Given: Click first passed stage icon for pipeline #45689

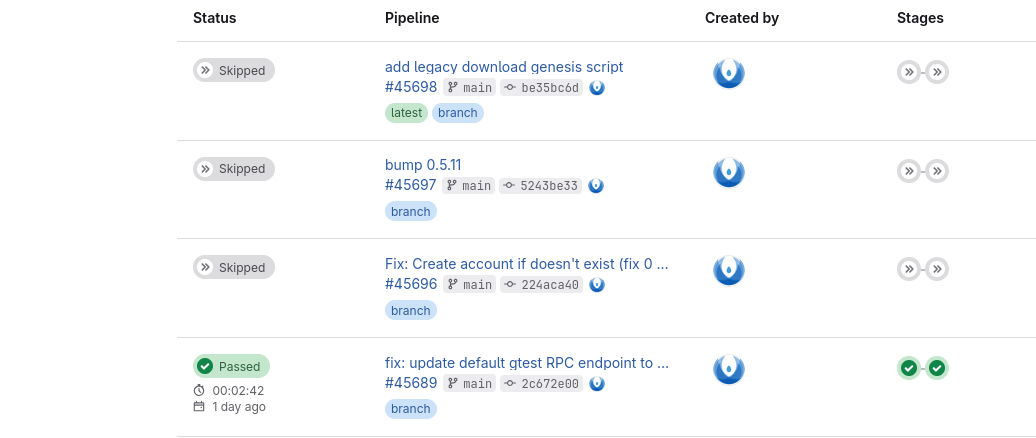Looking at the screenshot, I should (908, 368).
